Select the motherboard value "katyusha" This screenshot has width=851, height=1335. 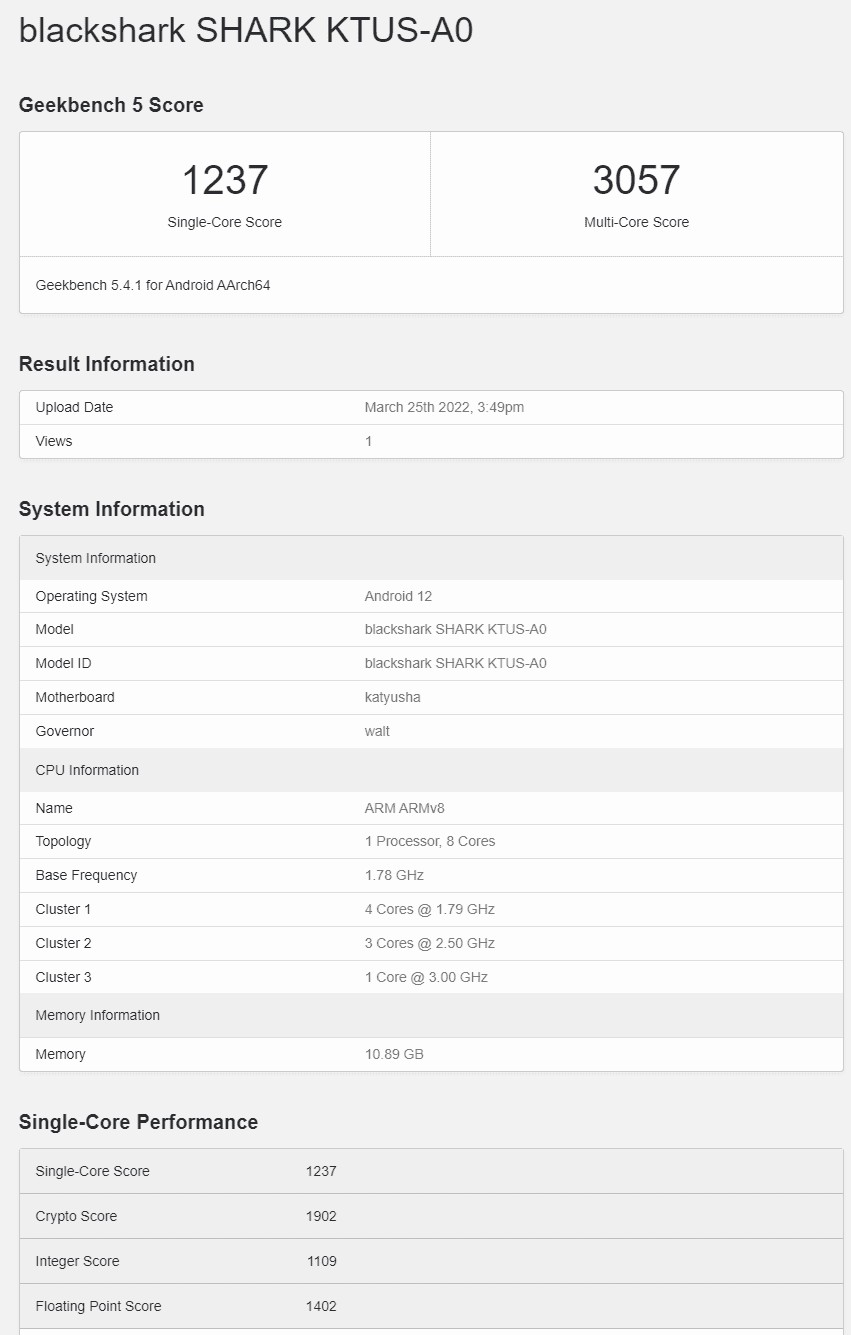pos(393,697)
